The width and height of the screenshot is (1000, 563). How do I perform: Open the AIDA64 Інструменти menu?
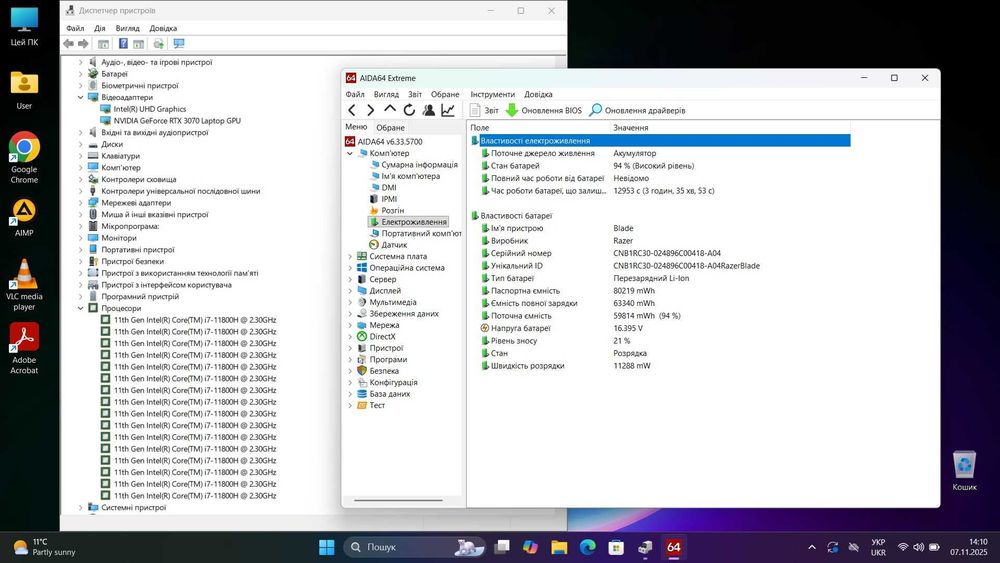[x=492, y=94]
